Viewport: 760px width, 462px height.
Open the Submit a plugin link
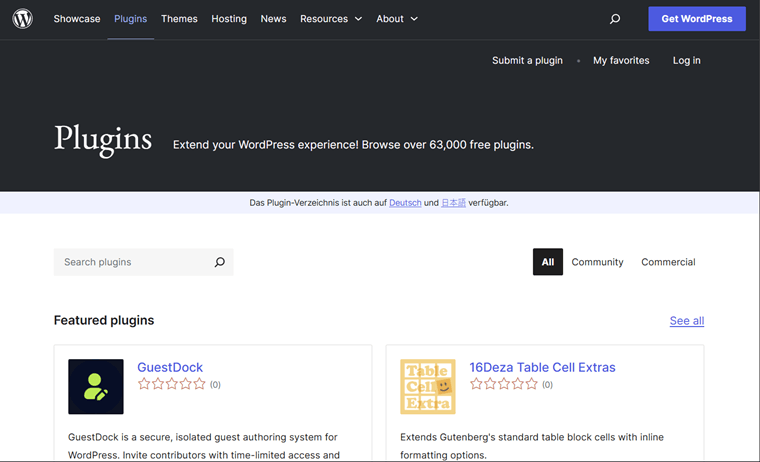pos(527,61)
